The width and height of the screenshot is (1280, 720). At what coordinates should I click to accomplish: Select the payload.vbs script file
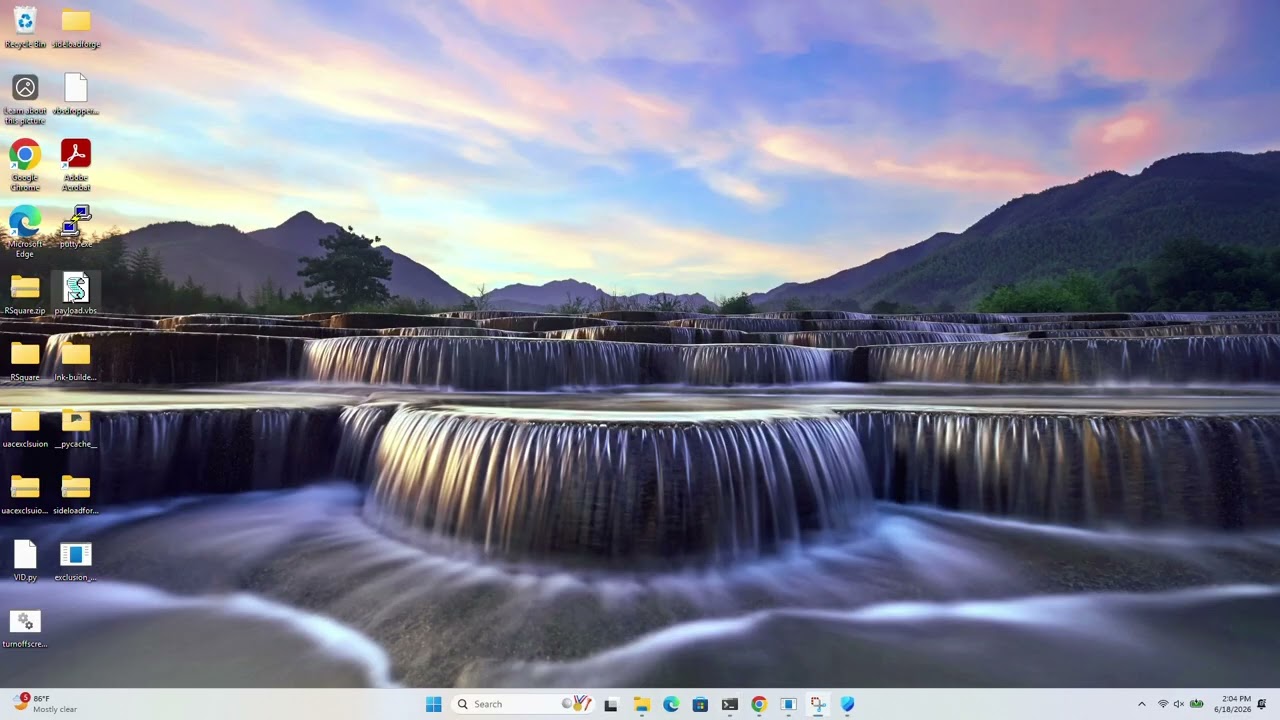pos(76,294)
